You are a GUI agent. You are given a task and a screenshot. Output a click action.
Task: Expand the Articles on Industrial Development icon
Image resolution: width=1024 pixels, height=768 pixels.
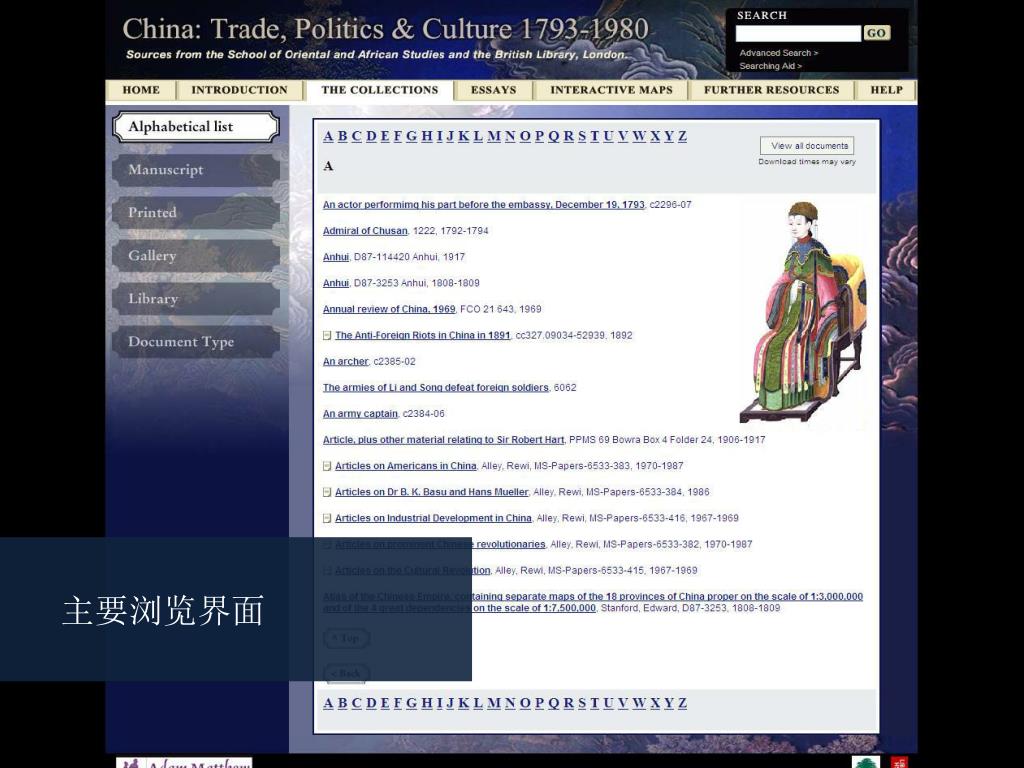(327, 519)
